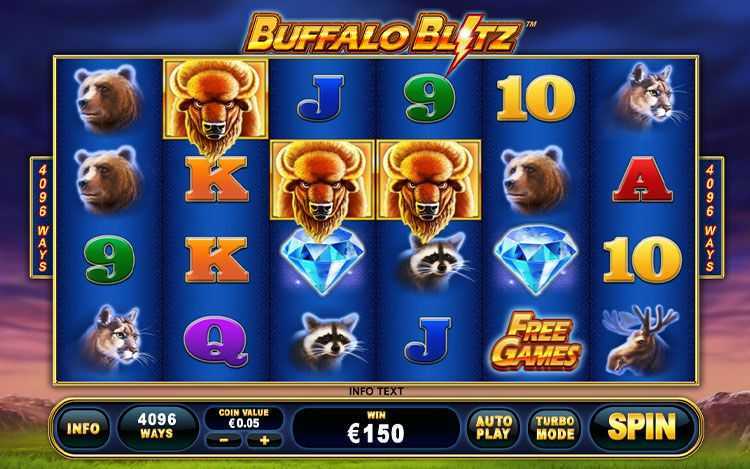Screen dimensions: 750x469
Task: Toggle Turbo Mode
Action: (x=555, y=428)
